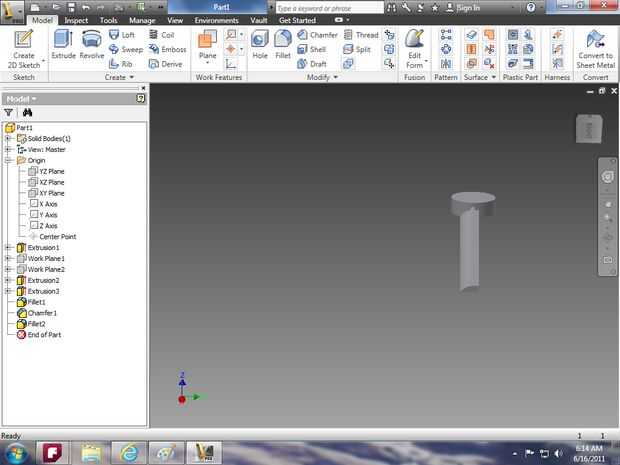
Task: Select XY Plane in the browser
Action: coord(47,193)
